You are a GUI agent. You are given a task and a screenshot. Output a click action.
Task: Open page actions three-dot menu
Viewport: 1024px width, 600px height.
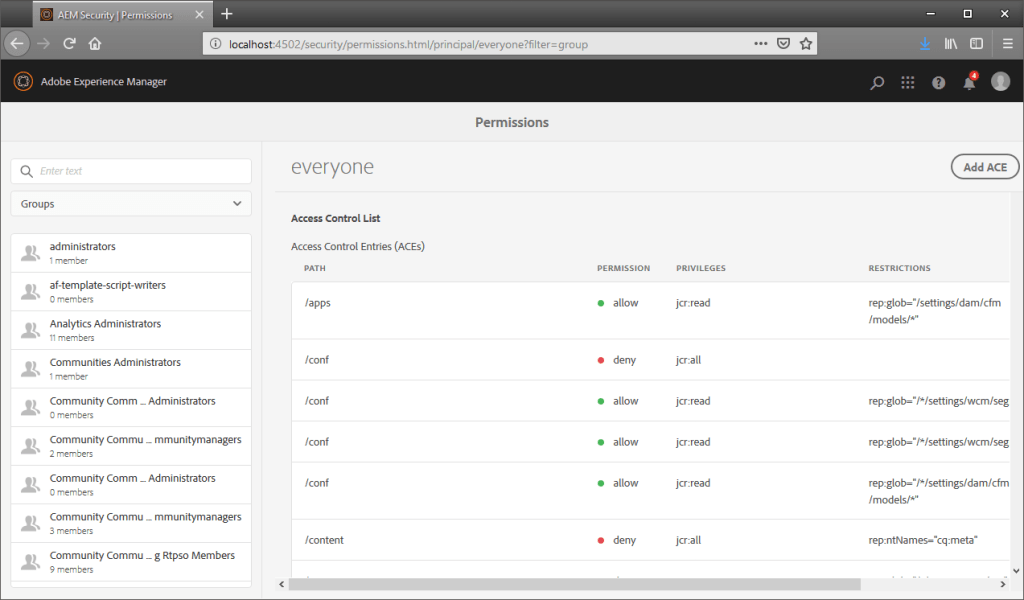761,44
